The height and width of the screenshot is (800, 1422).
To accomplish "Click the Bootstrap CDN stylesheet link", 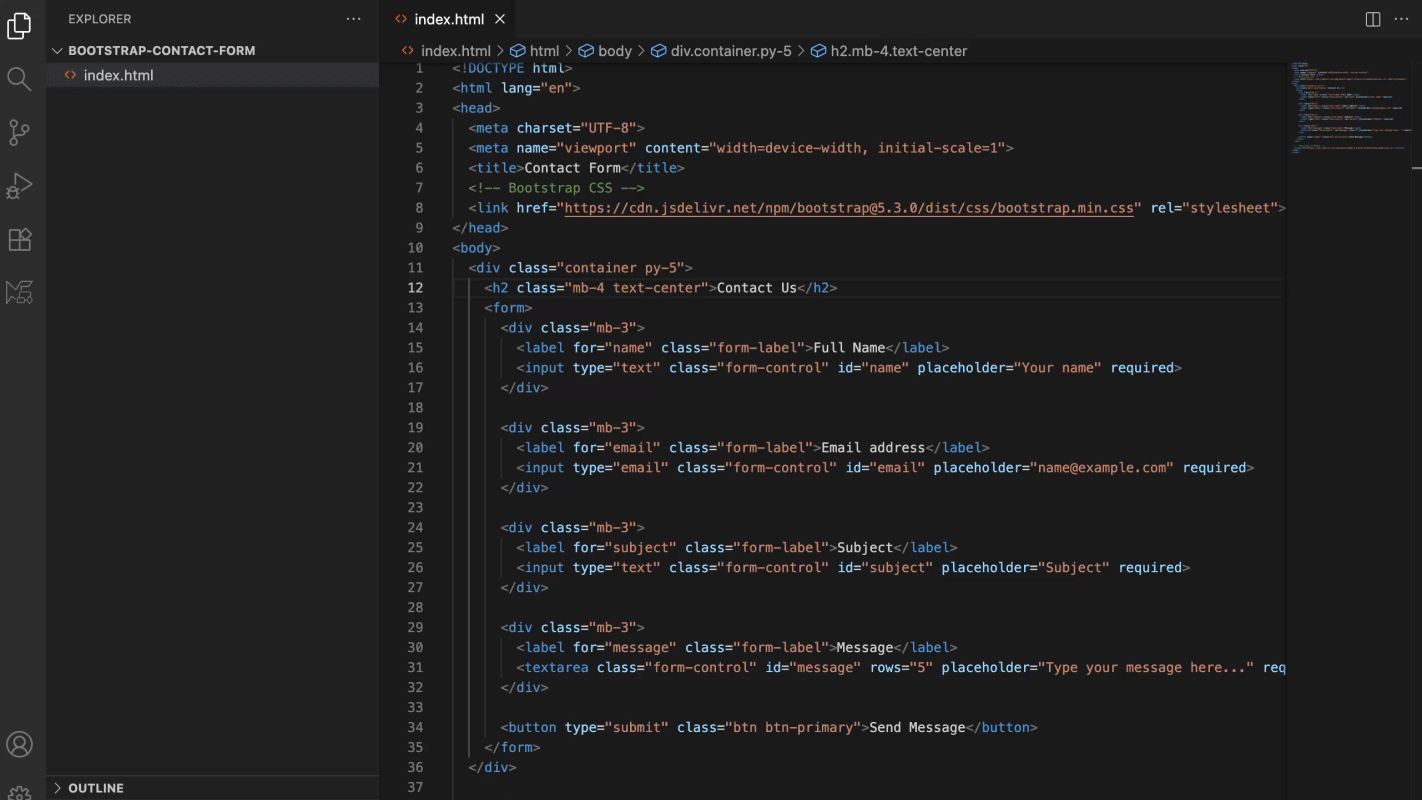I will point(849,208).
